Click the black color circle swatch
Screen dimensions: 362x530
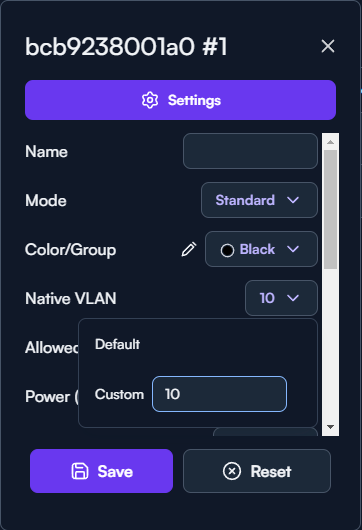227,250
